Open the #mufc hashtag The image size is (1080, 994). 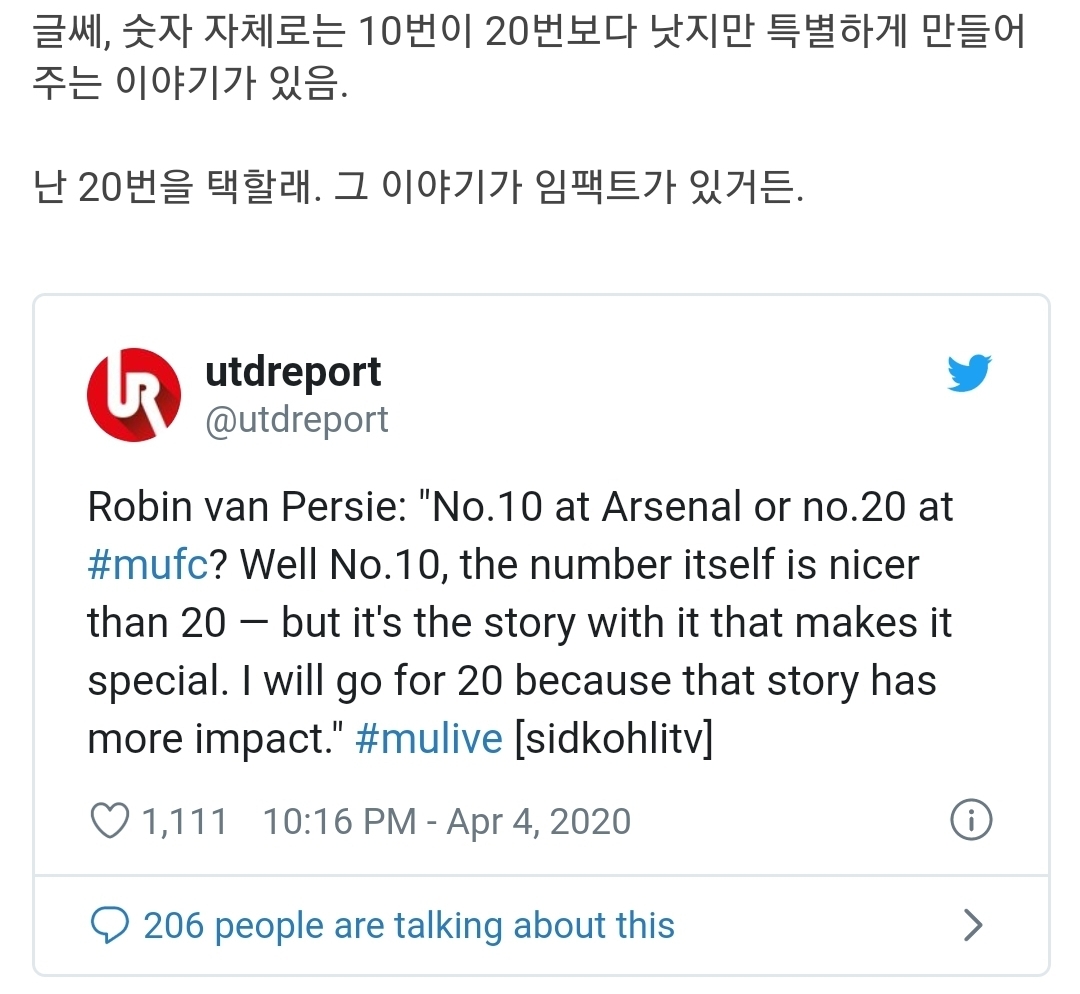coord(149,565)
